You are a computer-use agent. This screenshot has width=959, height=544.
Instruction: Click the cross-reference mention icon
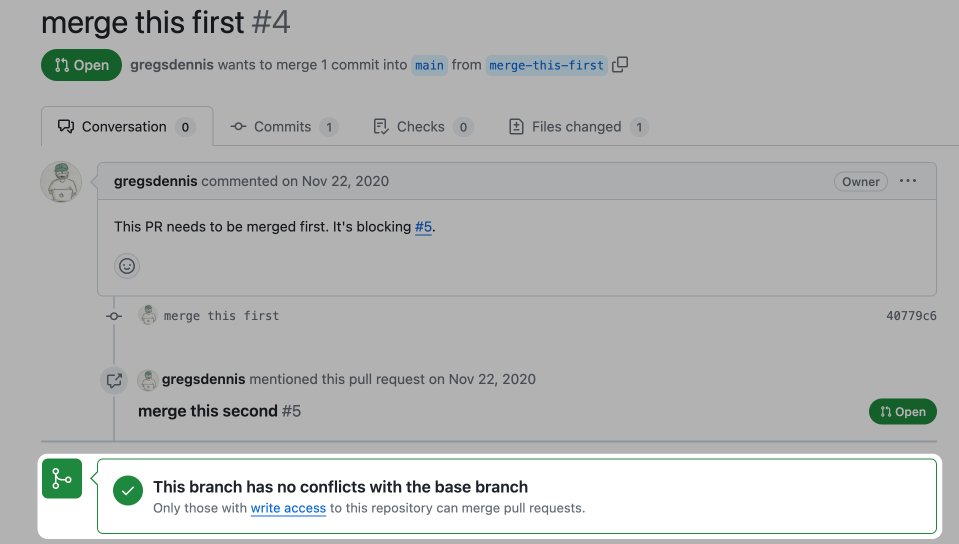tap(114, 380)
